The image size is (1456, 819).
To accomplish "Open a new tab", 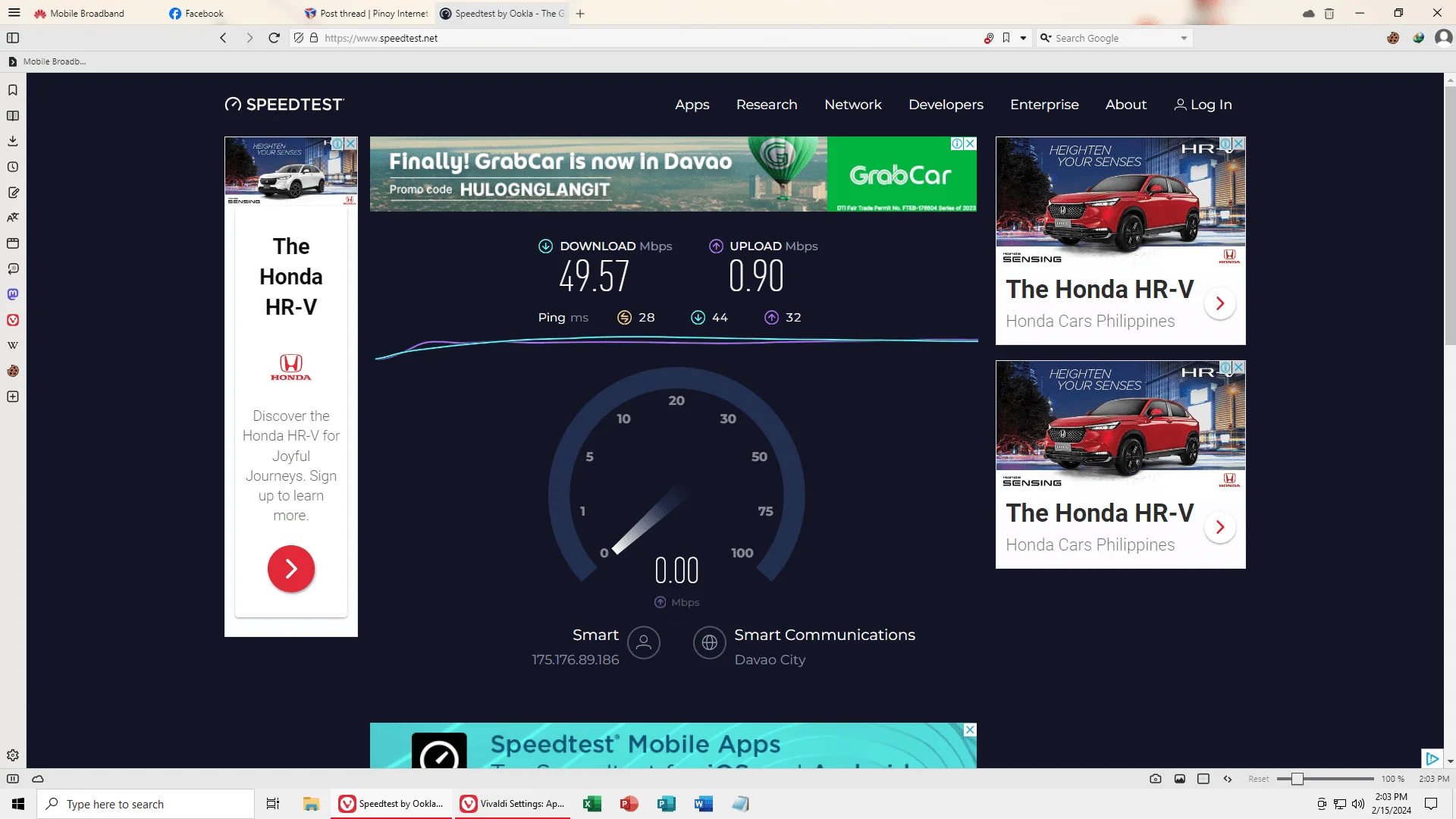I will 580,14.
